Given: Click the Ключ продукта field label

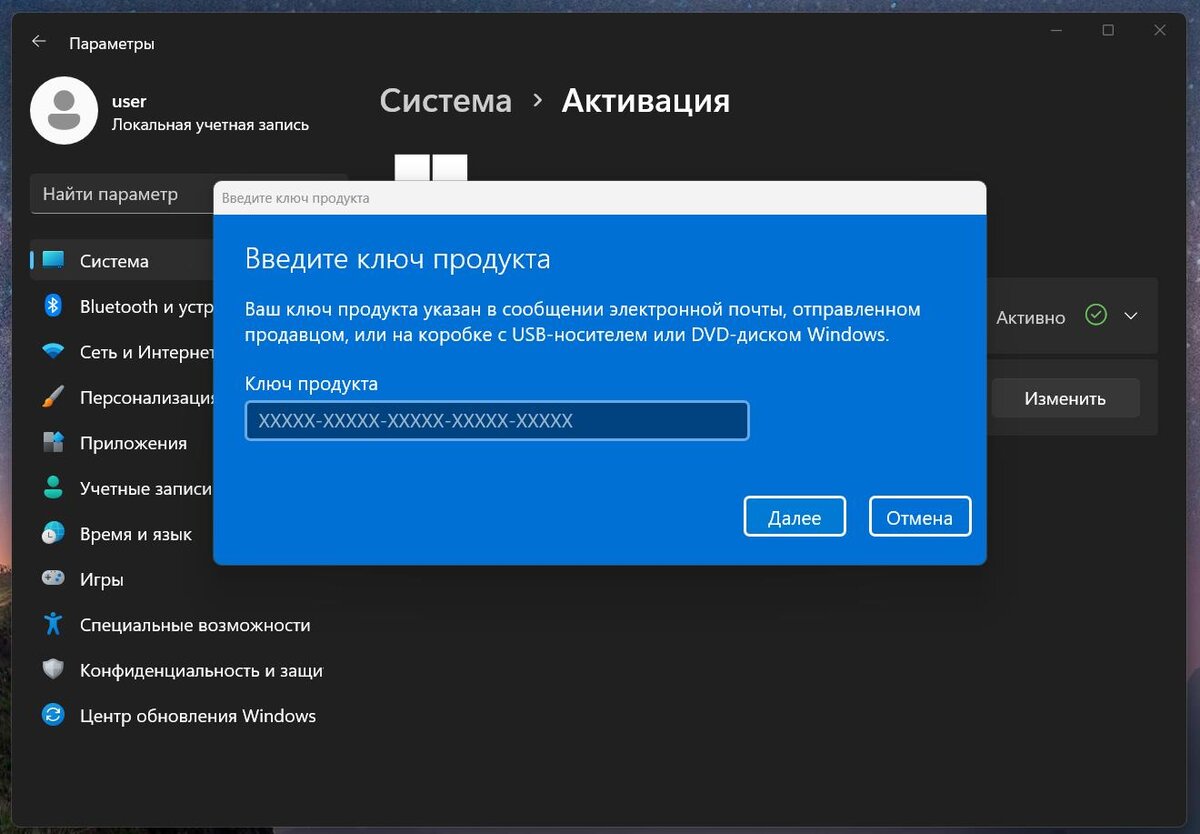Looking at the screenshot, I should pyautogui.click(x=312, y=384).
